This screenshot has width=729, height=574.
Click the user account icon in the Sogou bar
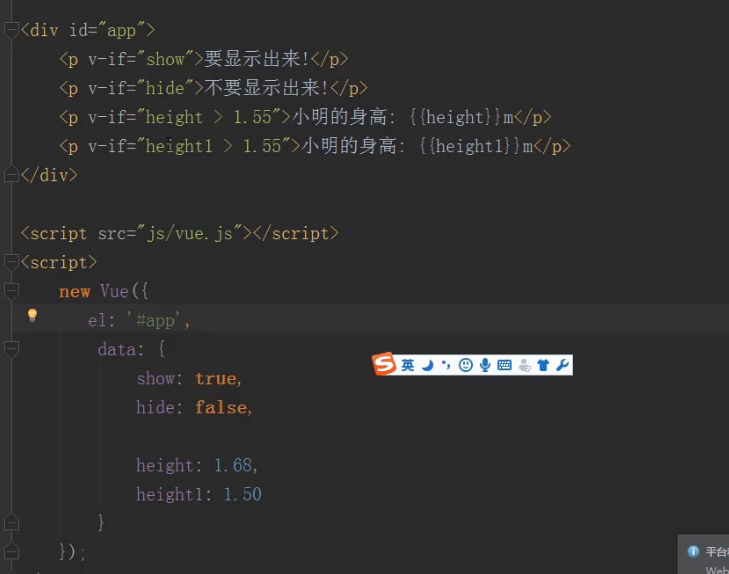[524, 366]
